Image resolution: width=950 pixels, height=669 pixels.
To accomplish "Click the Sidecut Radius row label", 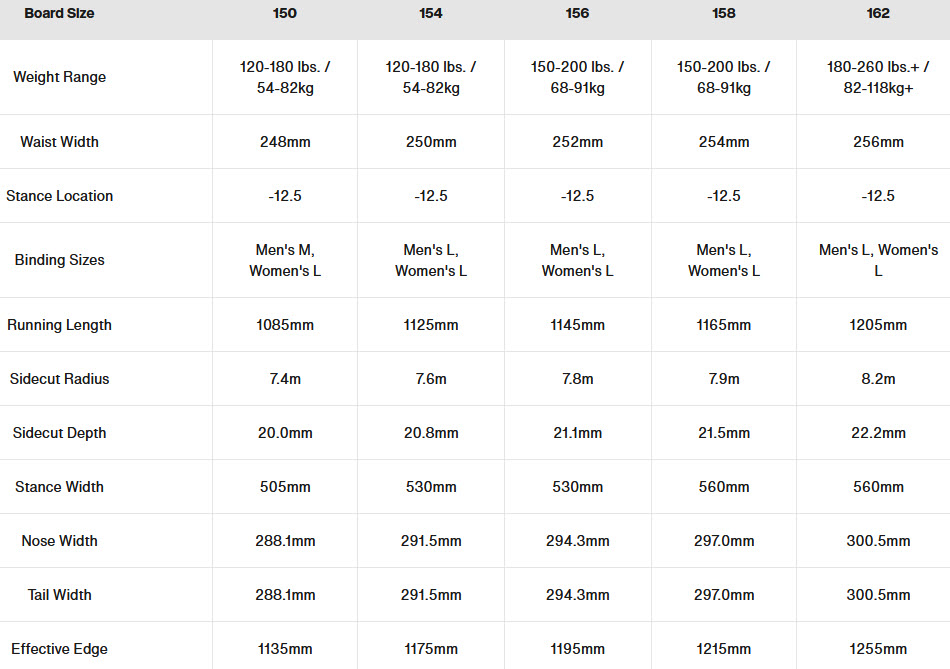I will pyautogui.click(x=59, y=379).
